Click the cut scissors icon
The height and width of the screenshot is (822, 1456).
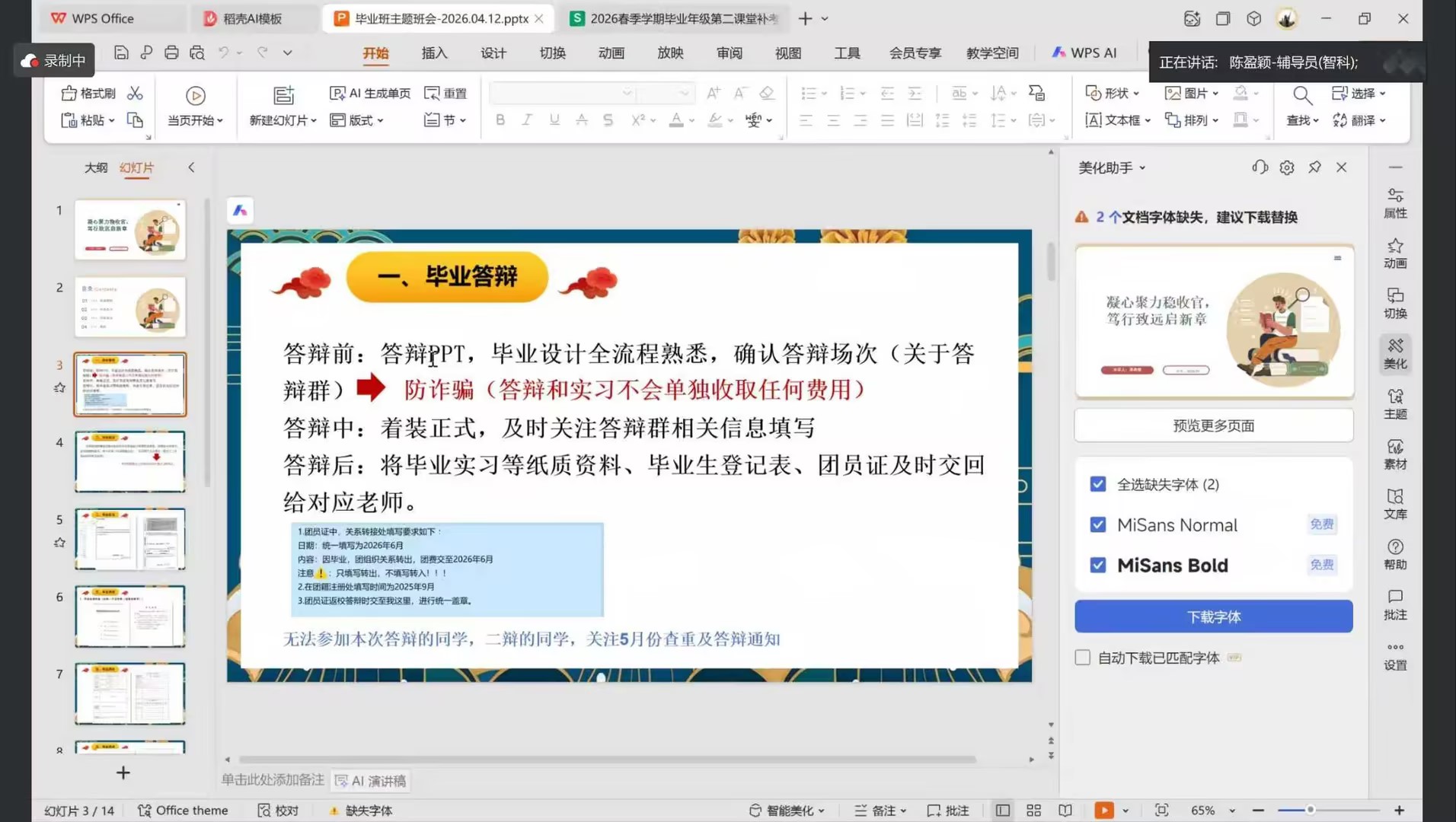click(135, 93)
